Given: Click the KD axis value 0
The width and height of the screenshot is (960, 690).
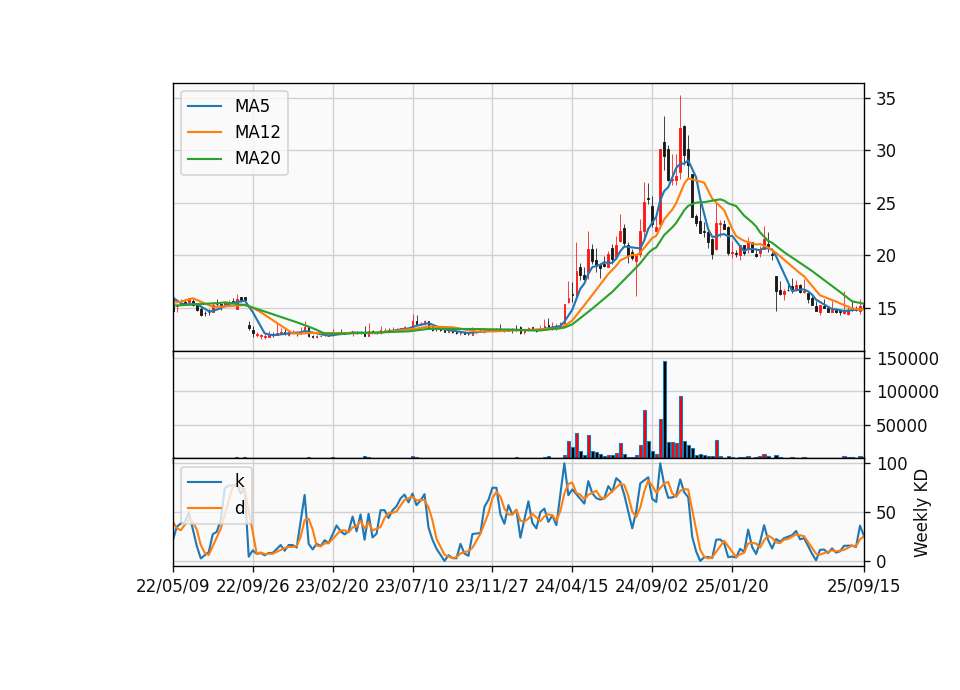Looking at the screenshot, I should click(x=881, y=561).
